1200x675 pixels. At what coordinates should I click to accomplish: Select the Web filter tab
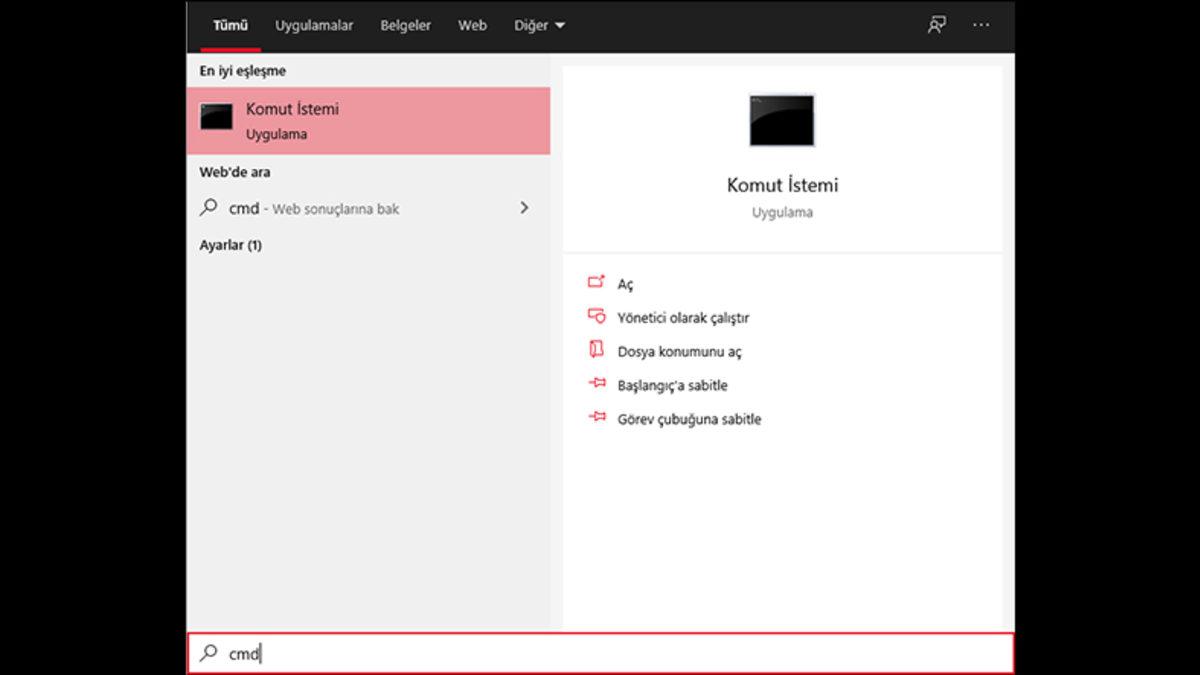(x=471, y=25)
